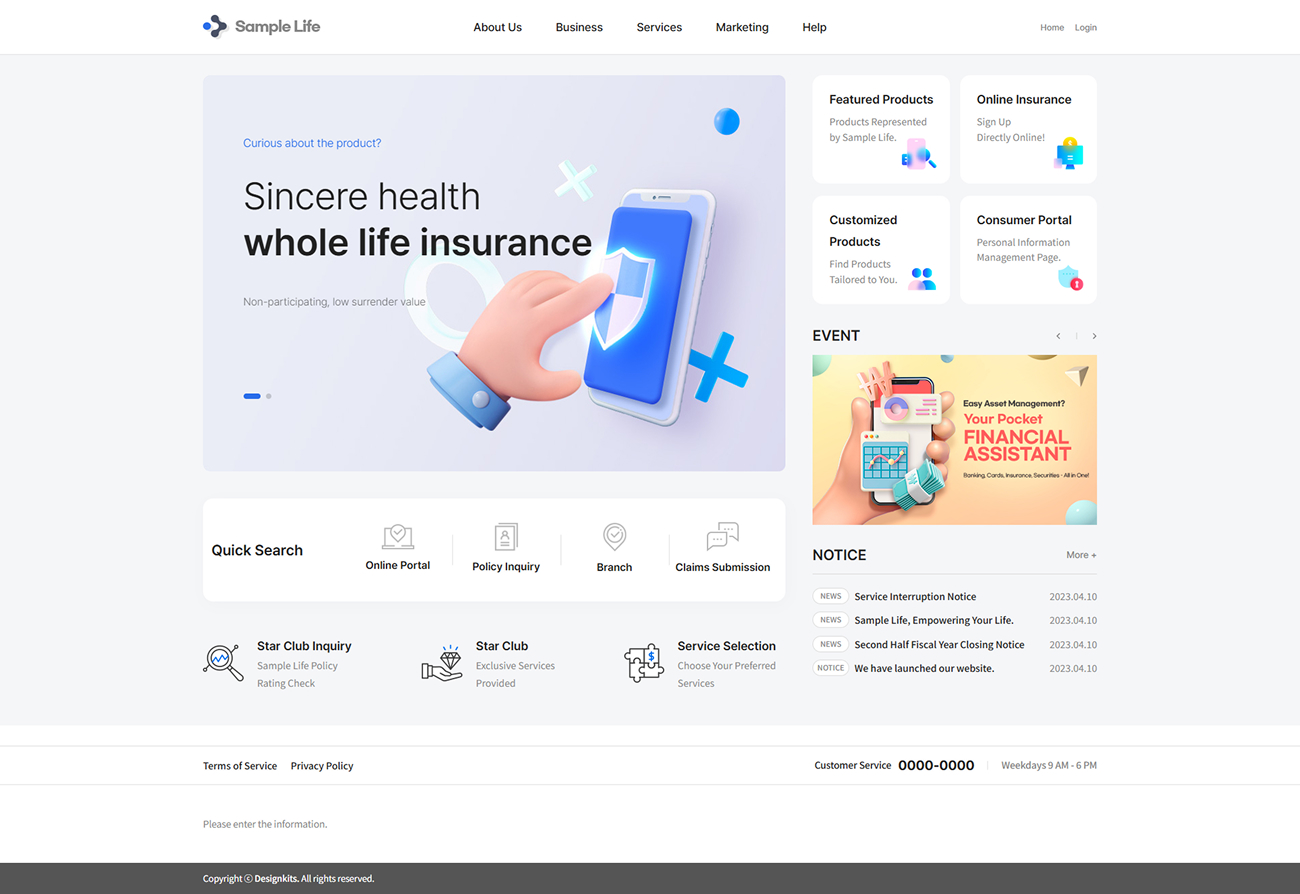The width and height of the screenshot is (1300, 894).
Task: Open the Privacy Policy link
Action: point(321,765)
